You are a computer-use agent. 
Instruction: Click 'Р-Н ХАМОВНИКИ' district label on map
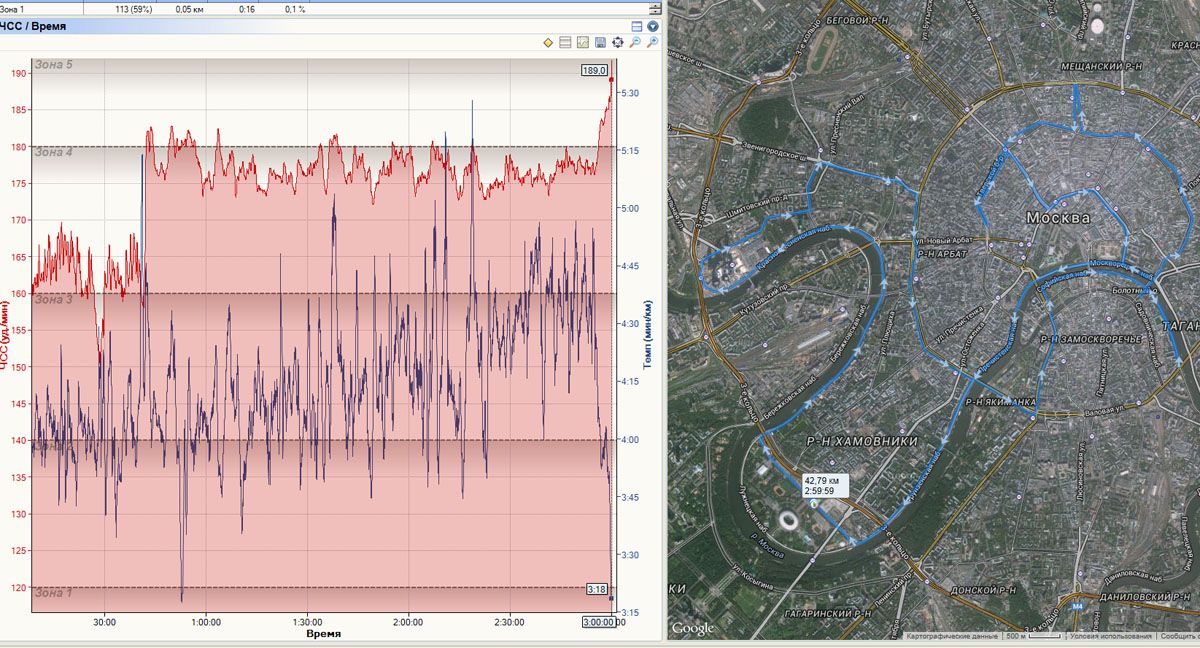[861, 440]
